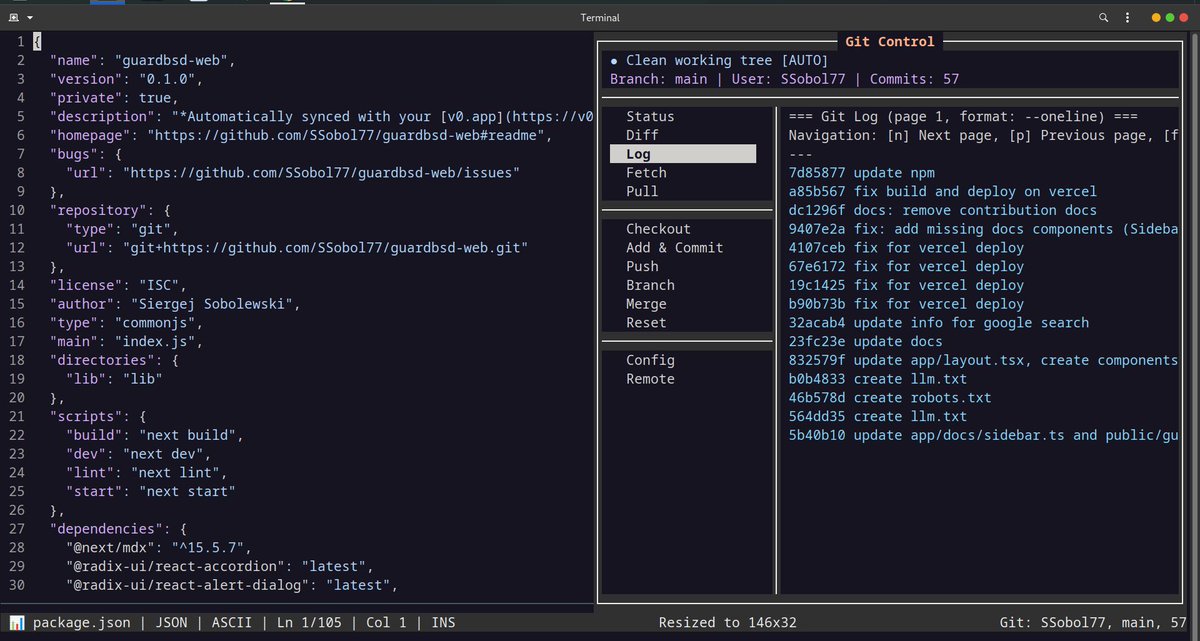Image resolution: width=1200 pixels, height=641 pixels.
Task: Select commit dc1296f remove contribution docs
Action: [942, 210]
